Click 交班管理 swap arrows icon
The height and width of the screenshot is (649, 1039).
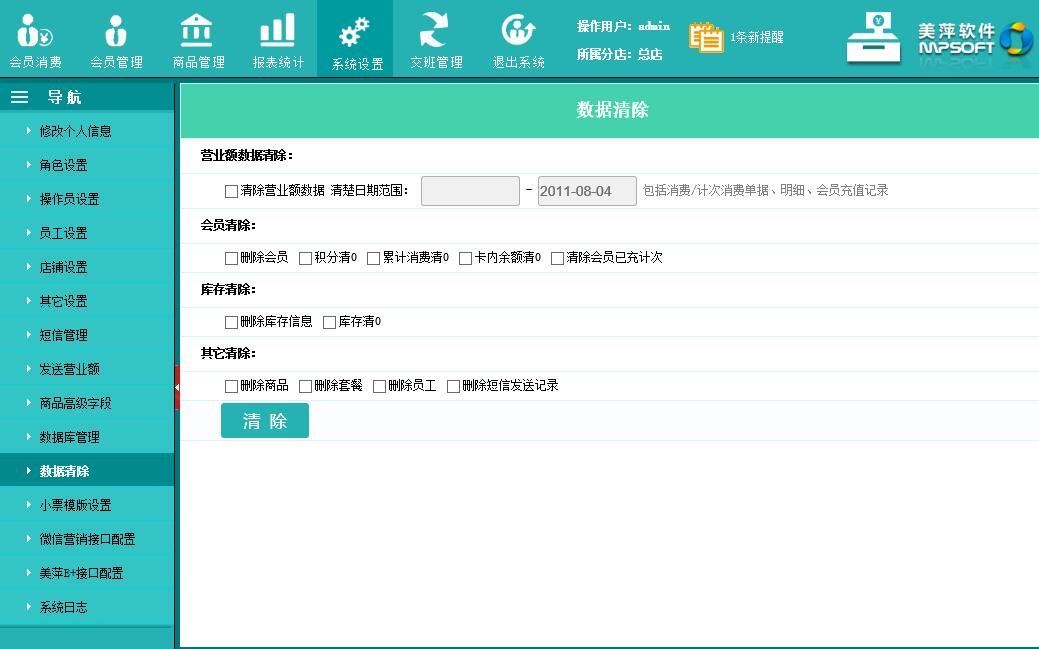pos(435,31)
